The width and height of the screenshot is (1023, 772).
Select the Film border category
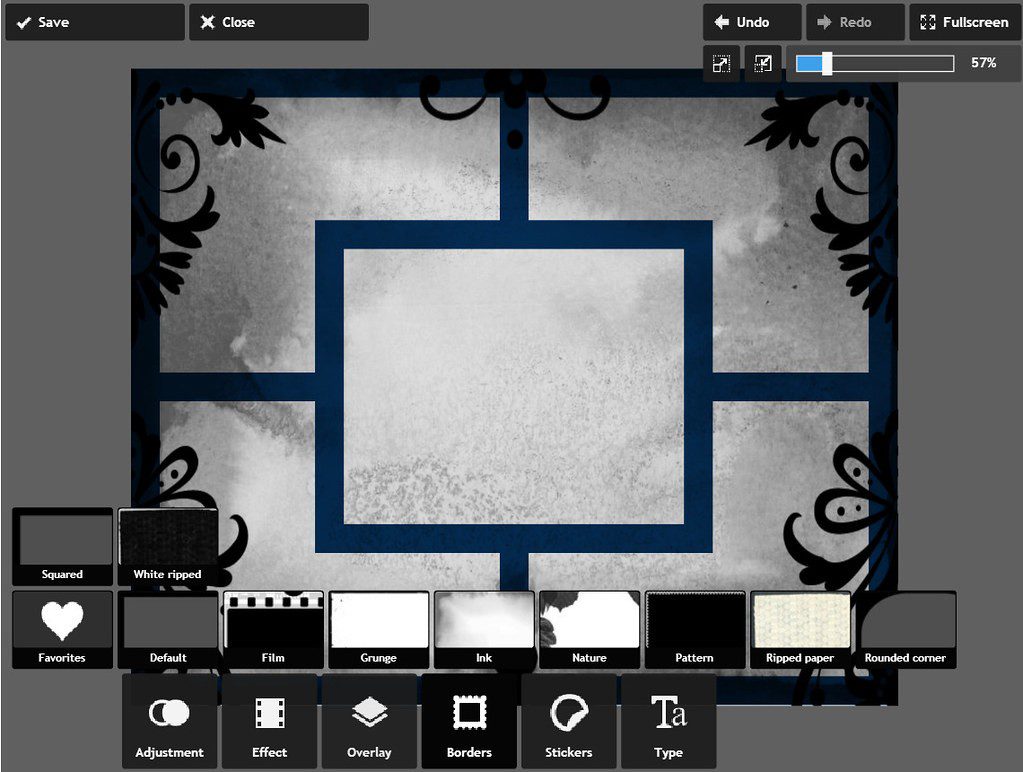pos(273,630)
